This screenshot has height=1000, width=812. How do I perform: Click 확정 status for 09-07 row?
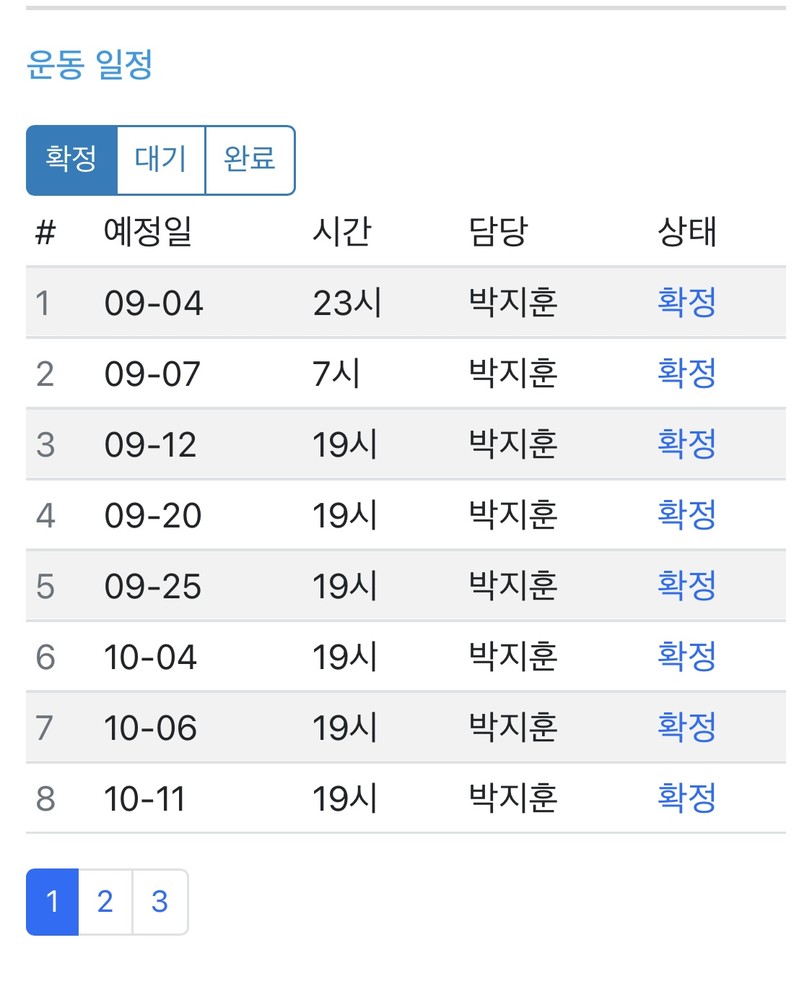coord(687,373)
